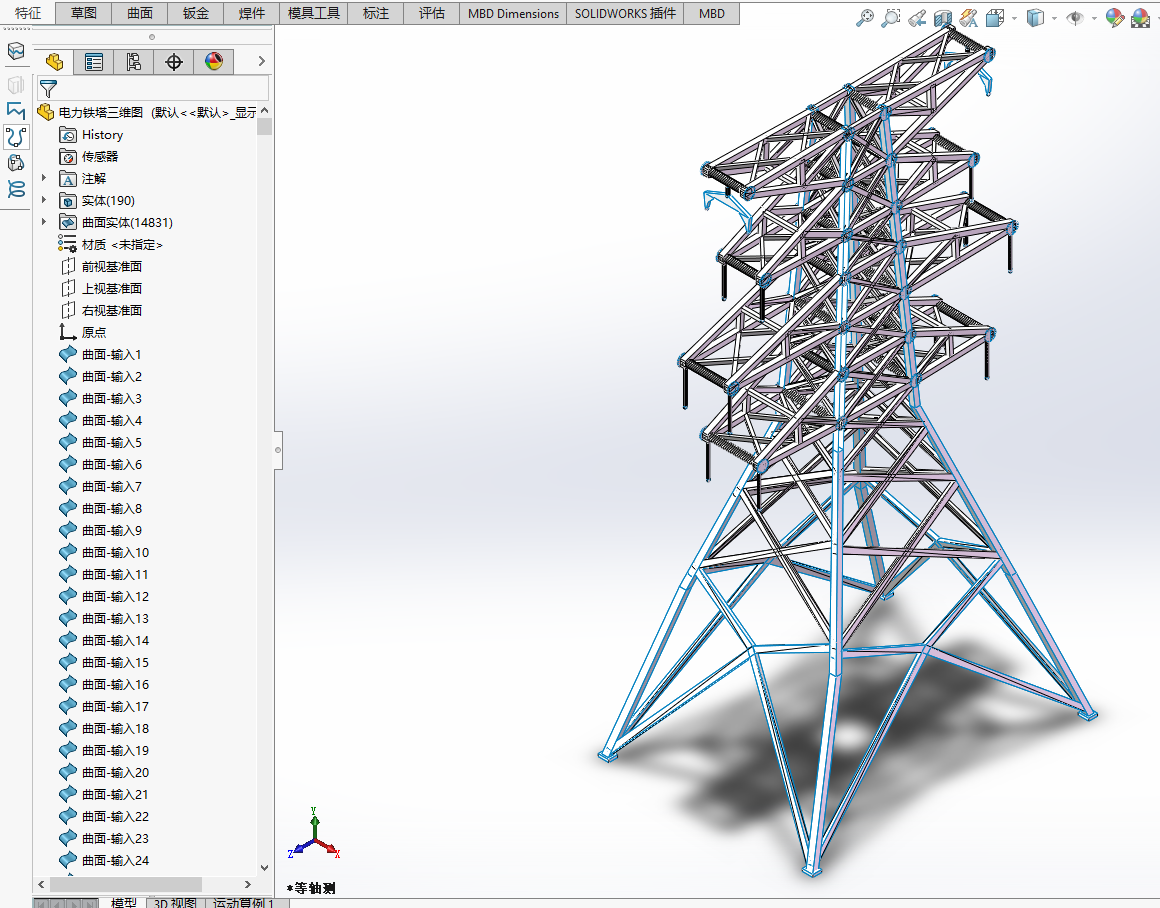
Task: Activate the Section View tool
Action: (942, 18)
